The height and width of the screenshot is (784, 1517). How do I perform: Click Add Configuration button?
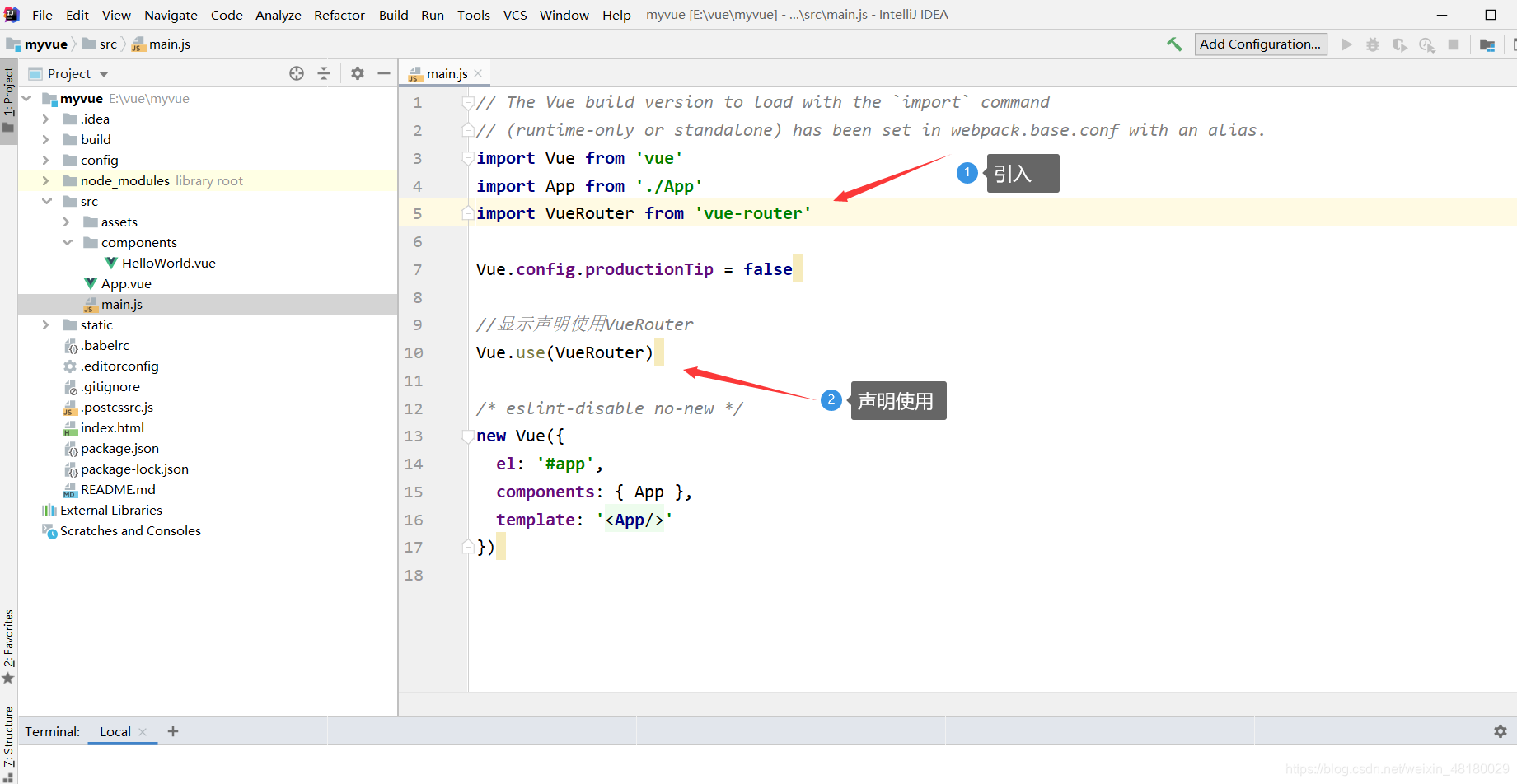tap(1261, 44)
